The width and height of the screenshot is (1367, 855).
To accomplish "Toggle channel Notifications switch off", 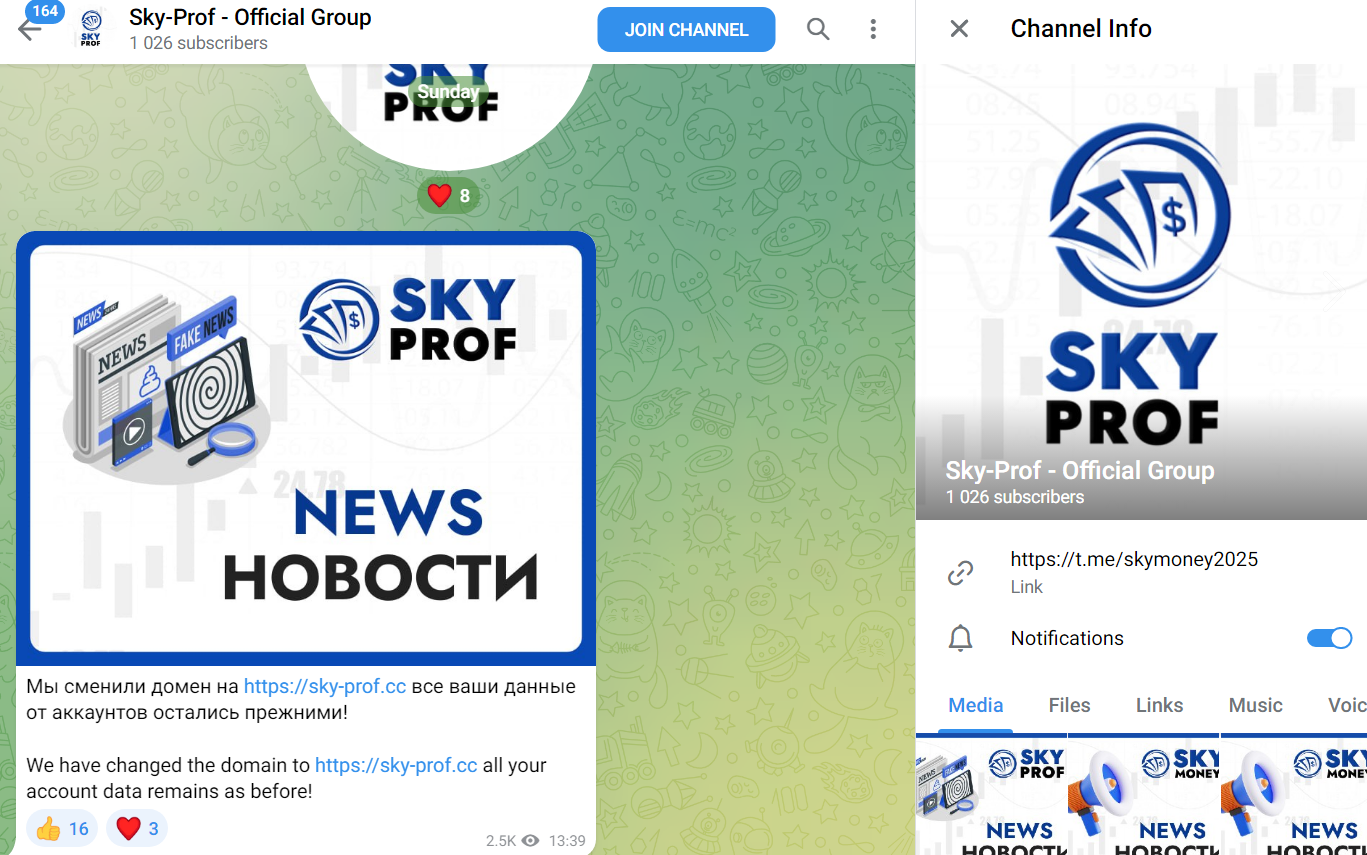I will click(1329, 638).
